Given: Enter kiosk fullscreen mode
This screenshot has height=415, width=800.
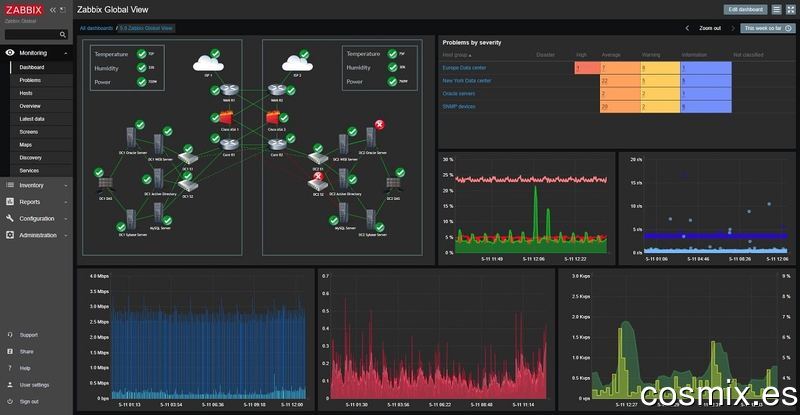Looking at the screenshot, I should (x=790, y=10).
